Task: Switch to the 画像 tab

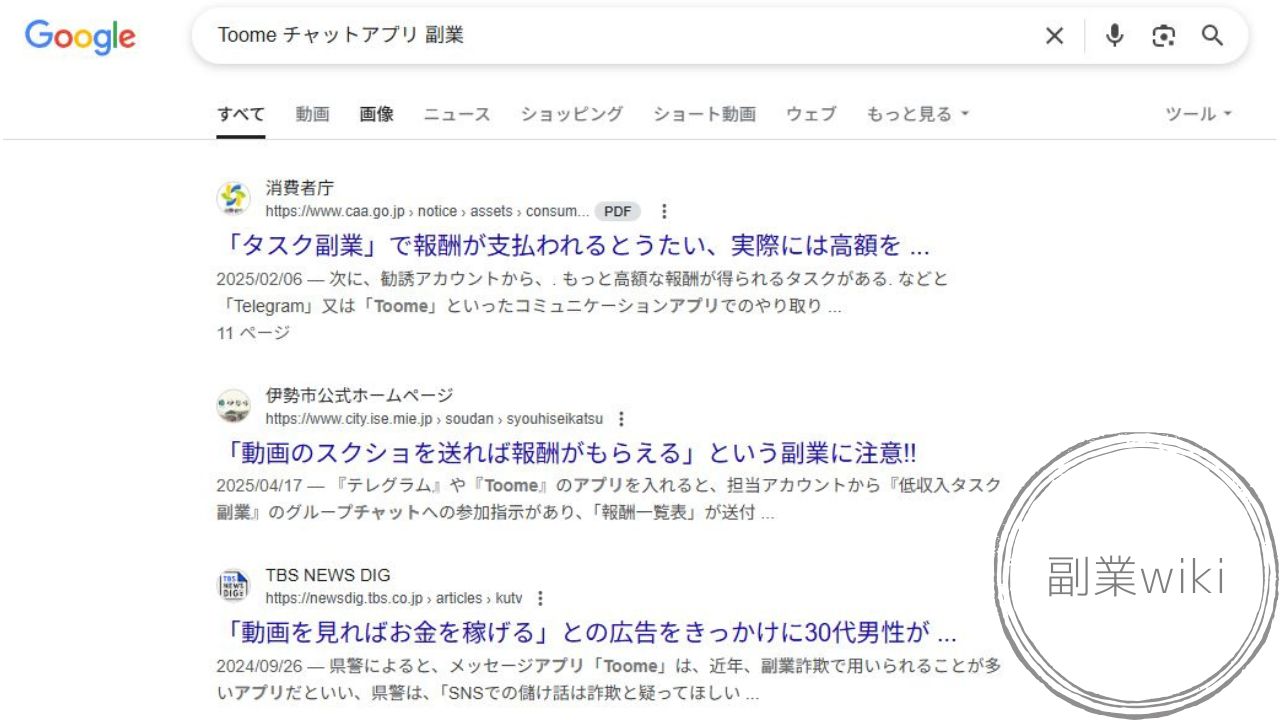Action: 376,114
